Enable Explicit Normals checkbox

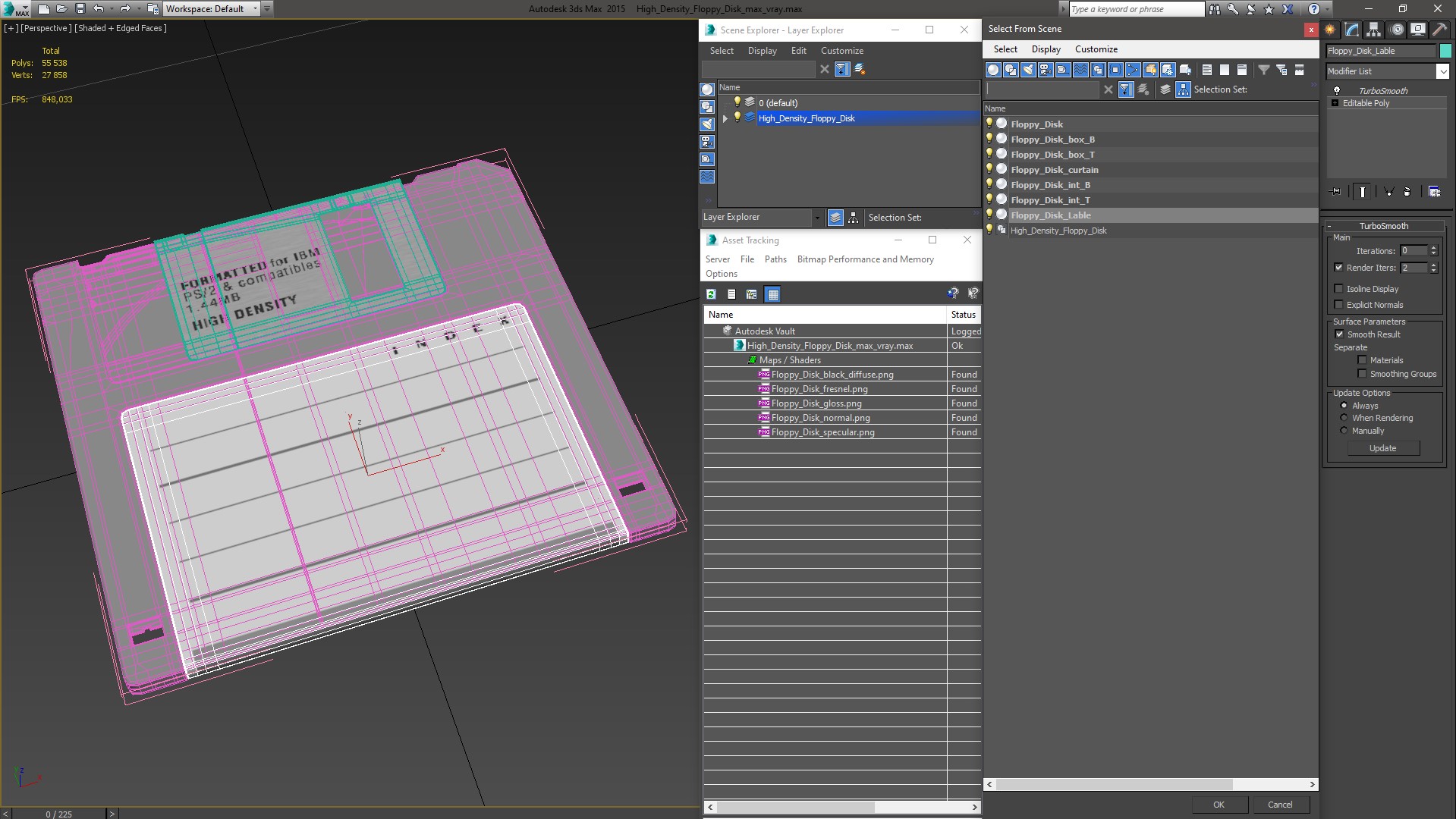(x=1338, y=305)
